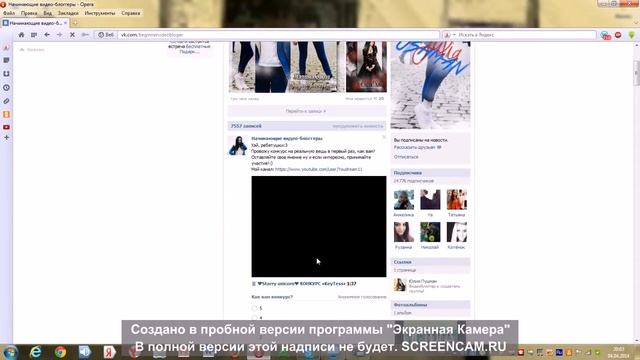Screen dimensions: 640x360
Task: Open the Ссылки section header
Action: click(x=430, y=262)
